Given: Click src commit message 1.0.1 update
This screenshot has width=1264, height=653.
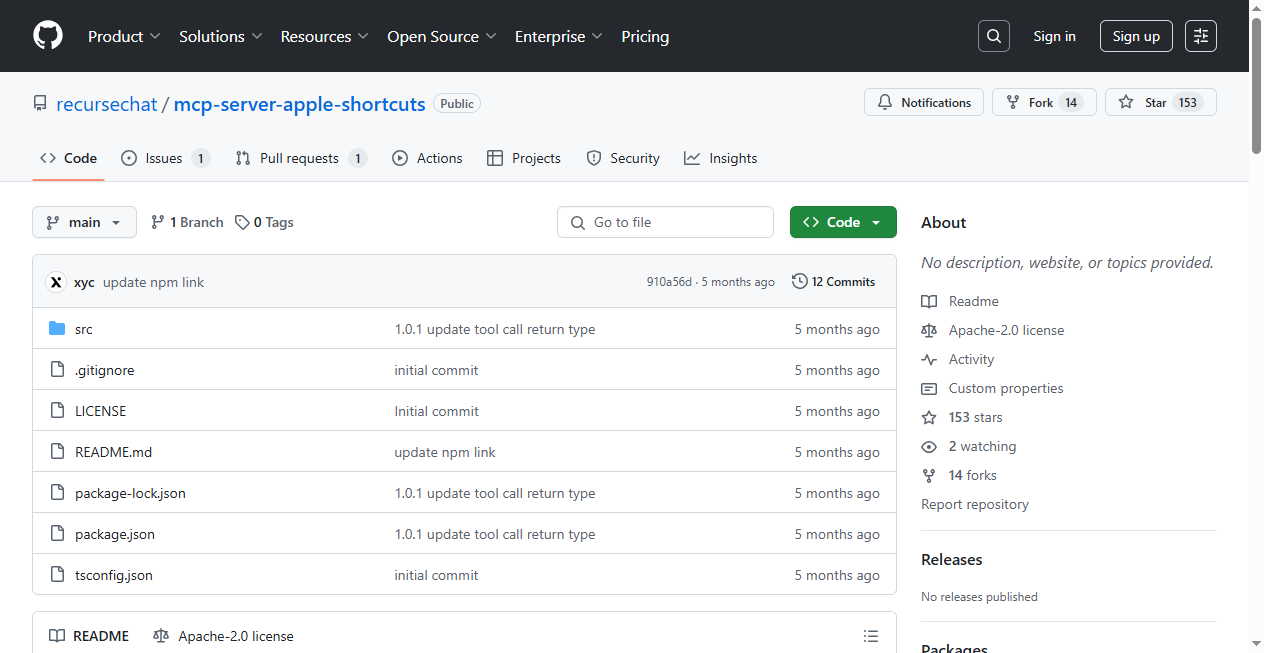Looking at the screenshot, I should point(495,329).
